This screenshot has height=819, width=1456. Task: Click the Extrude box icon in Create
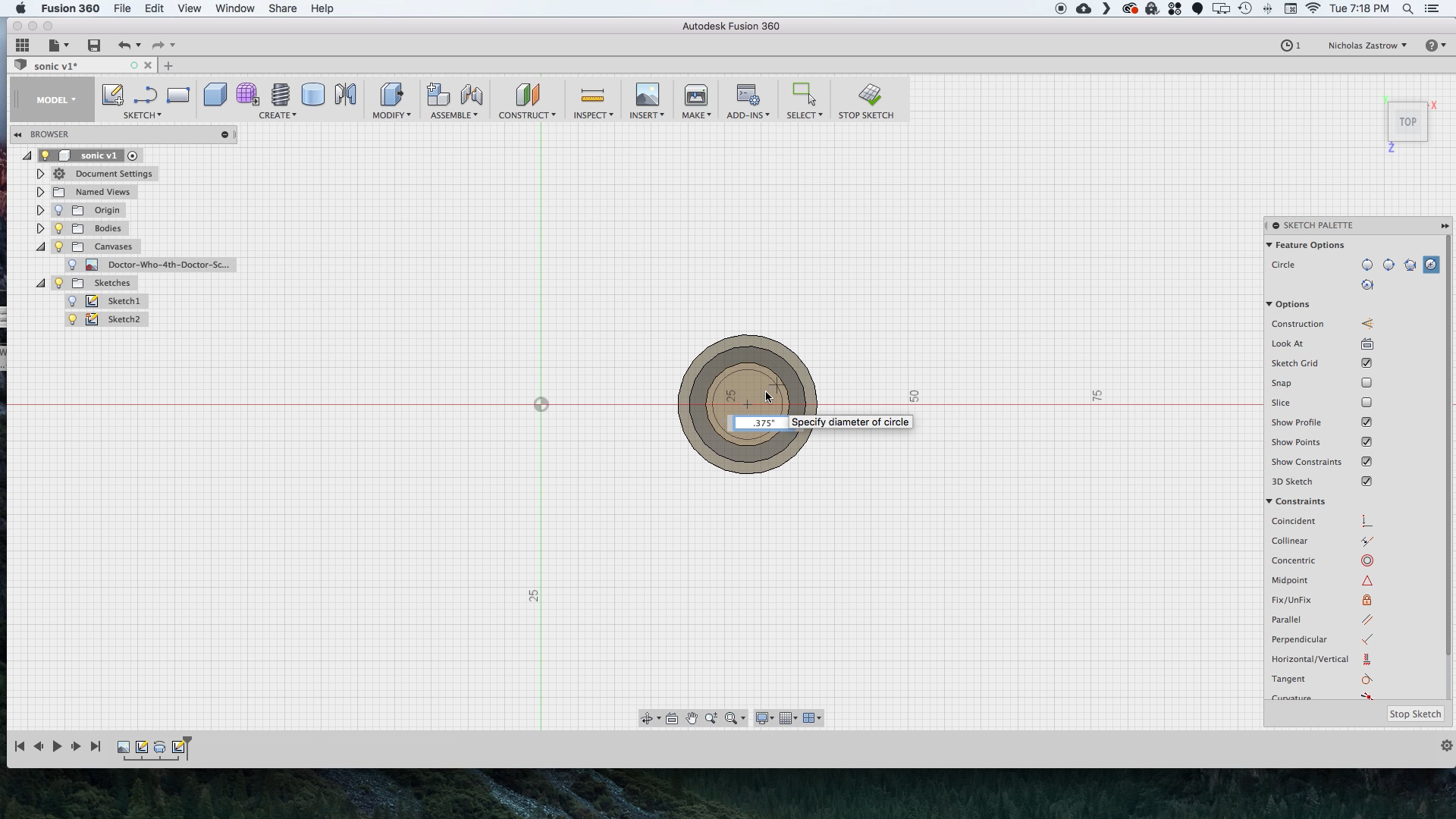[215, 95]
